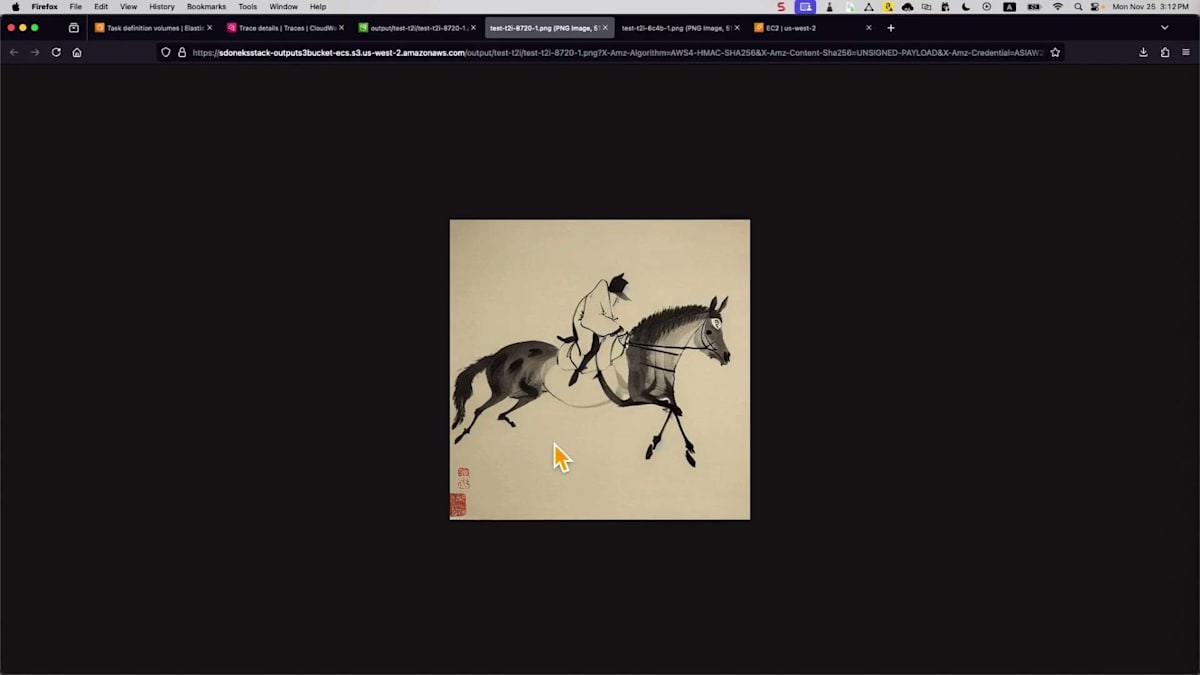Click the tracking protection shield icon
Image resolution: width=1200 pixels, height=675 pixels.
[166, 52]
